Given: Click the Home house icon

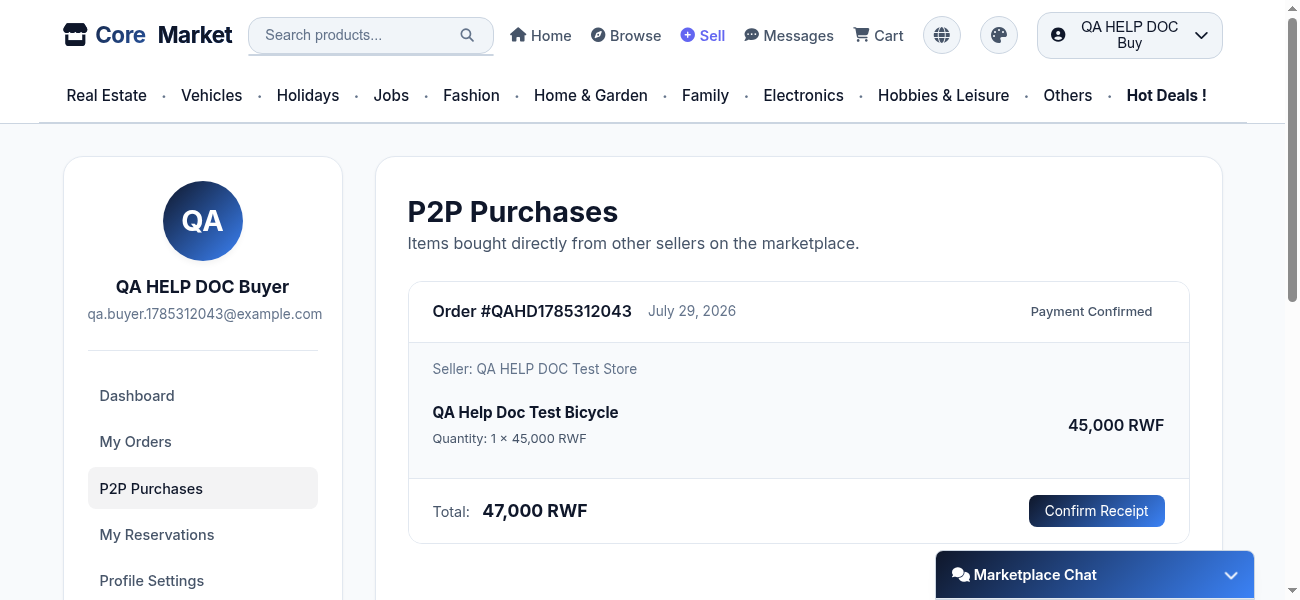Looking at the screenshot, I should [x=518, y=35].
